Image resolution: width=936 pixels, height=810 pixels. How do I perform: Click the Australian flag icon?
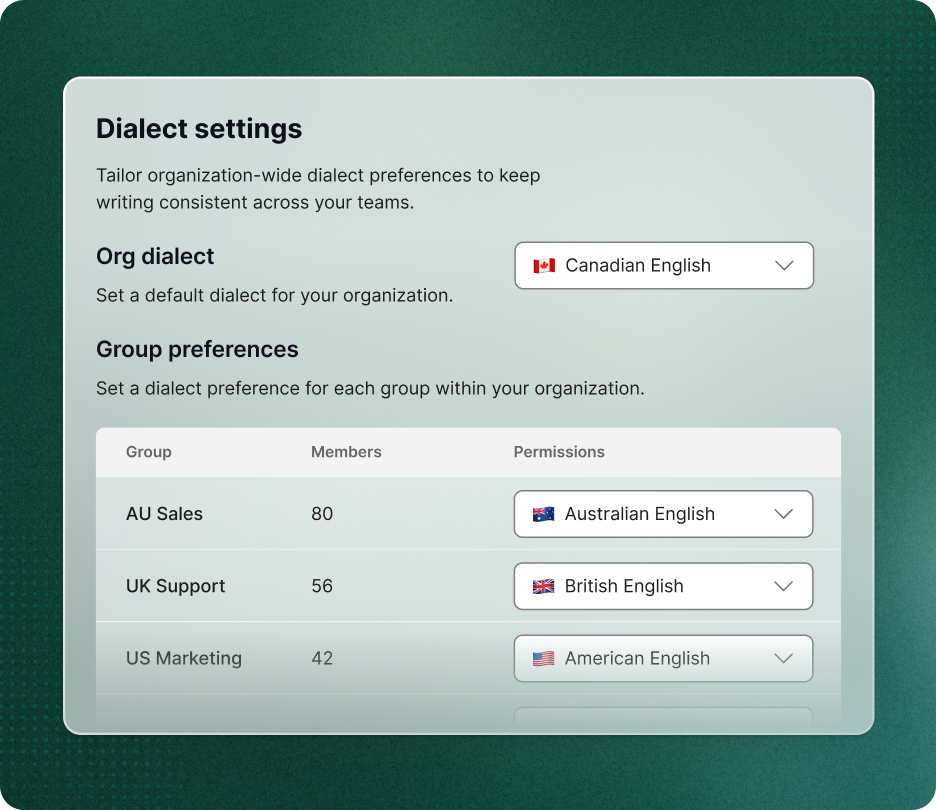542,513
